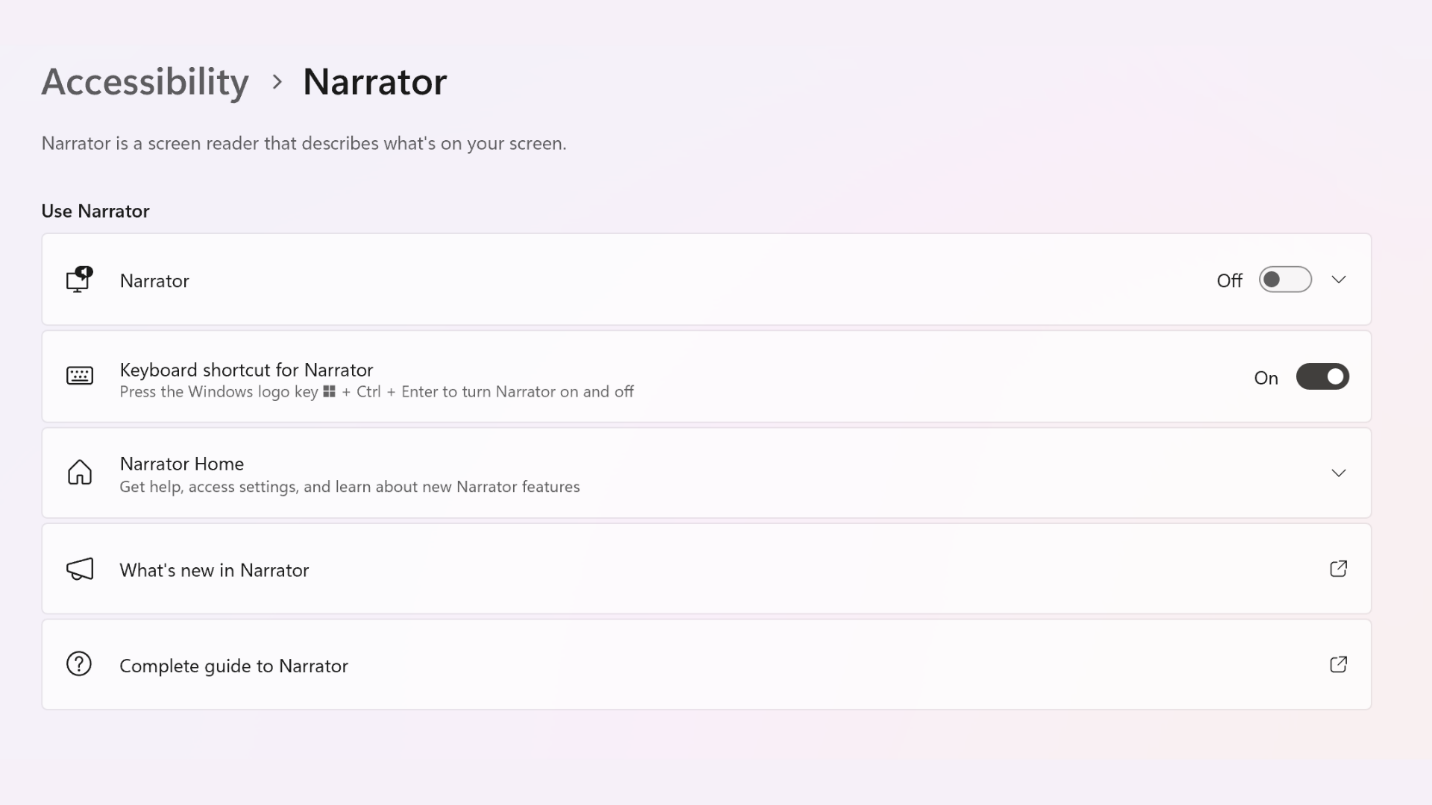Expand the Narrator row chevron
The width and height of the screenshot is (1432, 805).
1339,280
